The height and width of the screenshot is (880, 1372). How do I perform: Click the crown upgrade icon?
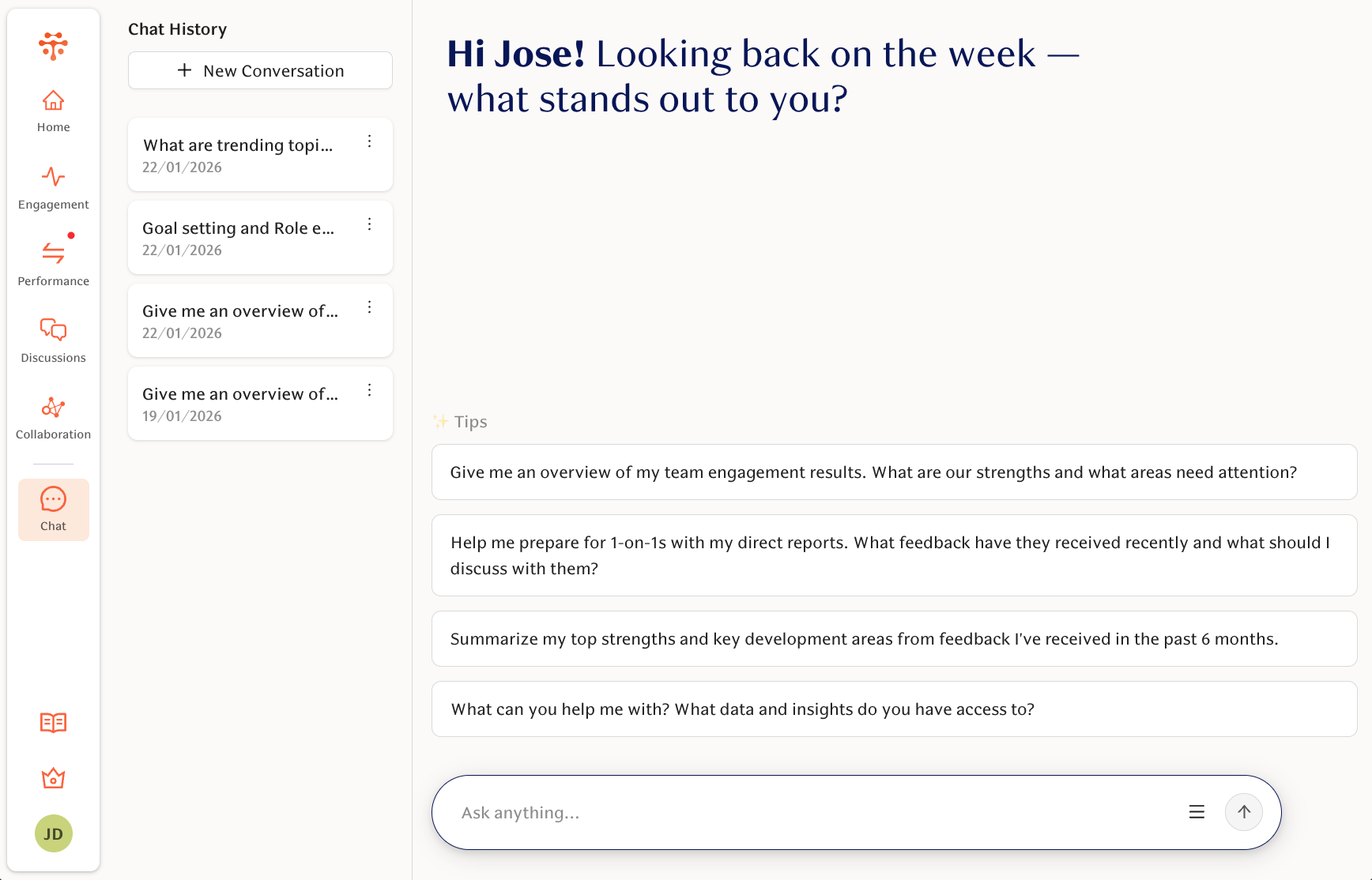coord(53,778)
